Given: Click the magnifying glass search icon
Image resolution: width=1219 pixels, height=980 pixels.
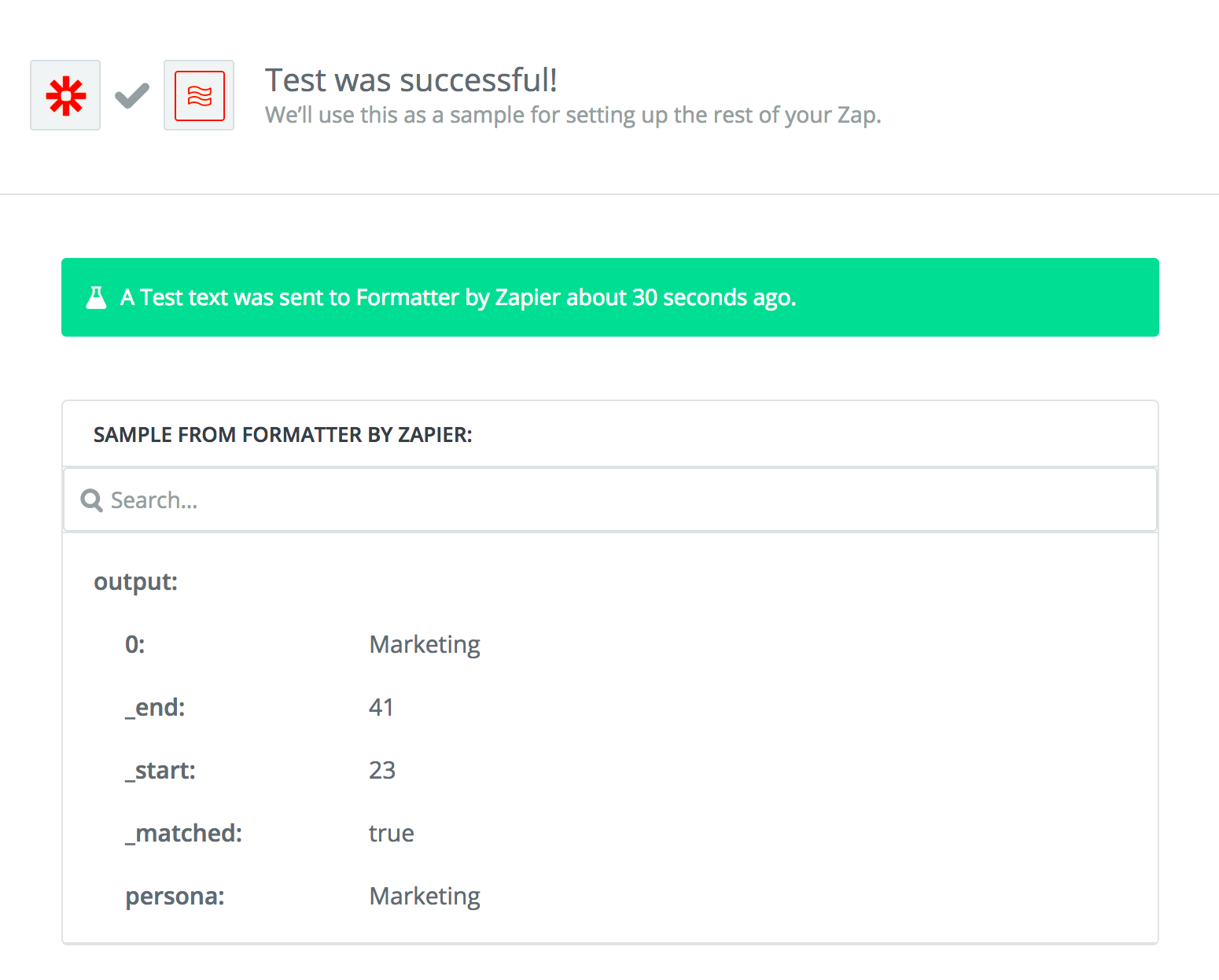Looking at the screenshot, I should 92,500.
